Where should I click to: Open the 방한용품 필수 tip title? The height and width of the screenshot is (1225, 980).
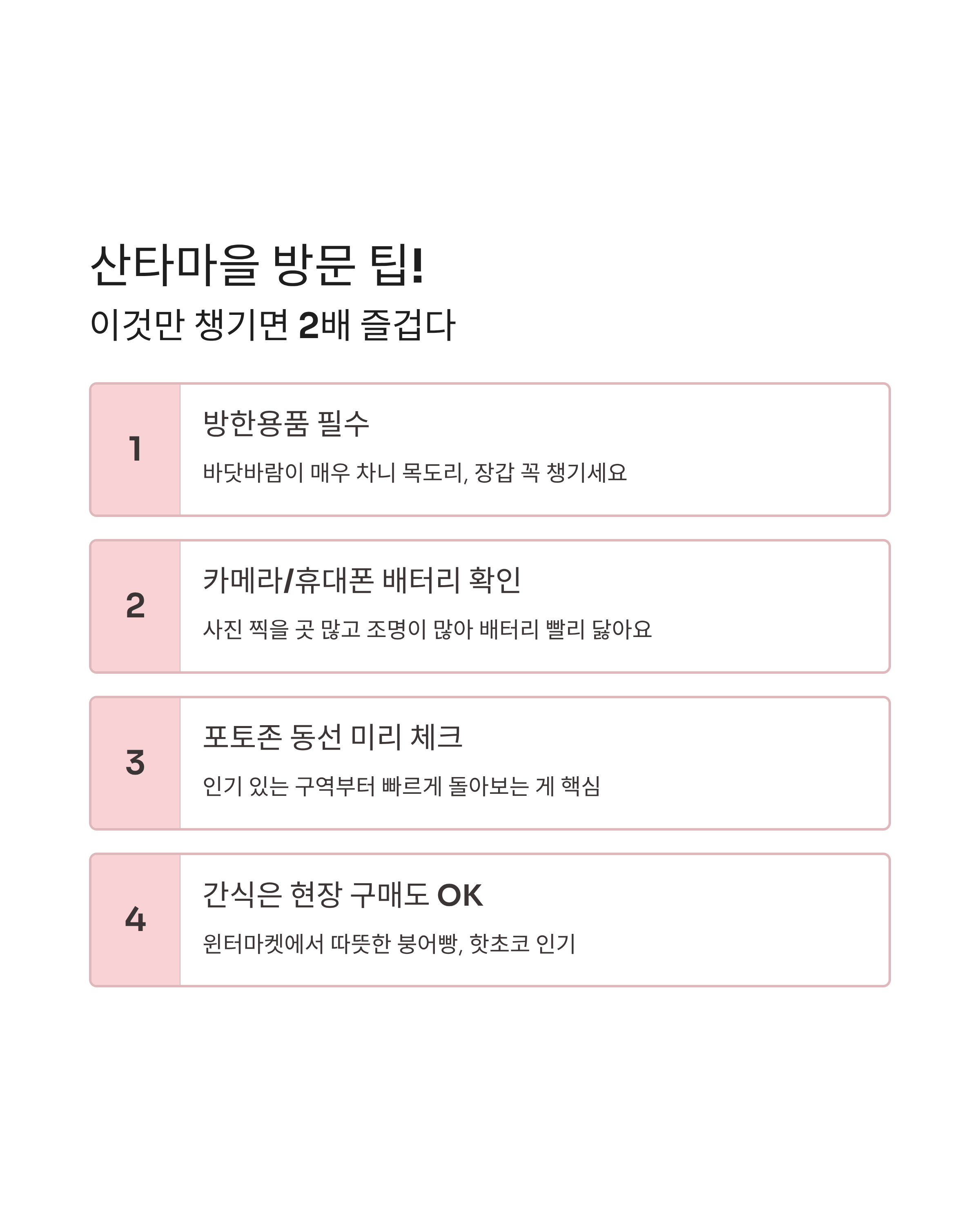pos(286,423)
